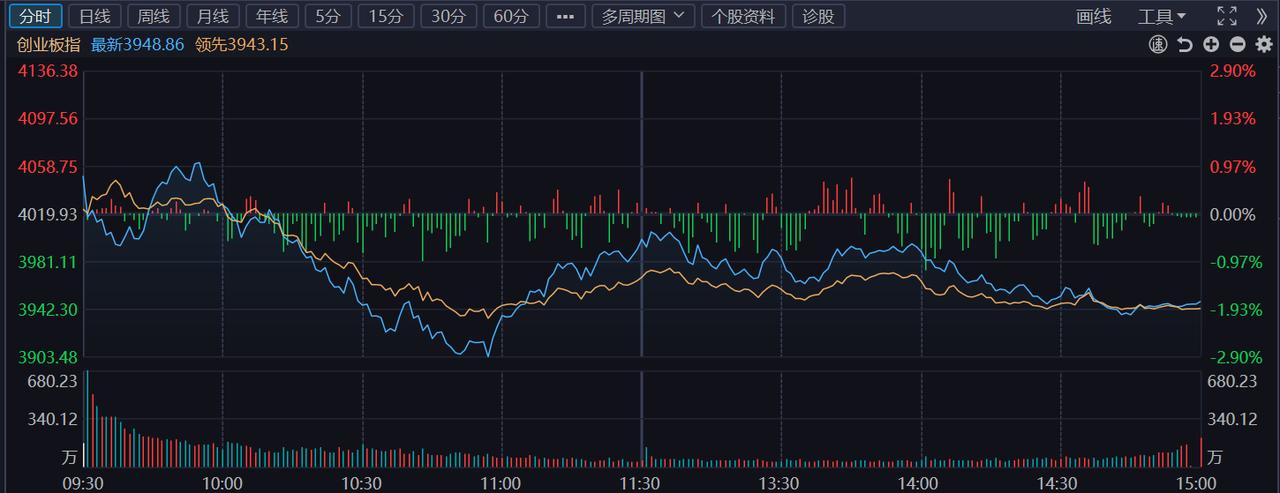1280x493 pixels.
Task: Click the 11:30 time axis marker
Action: pyautogui.click(x=640, y=483)
